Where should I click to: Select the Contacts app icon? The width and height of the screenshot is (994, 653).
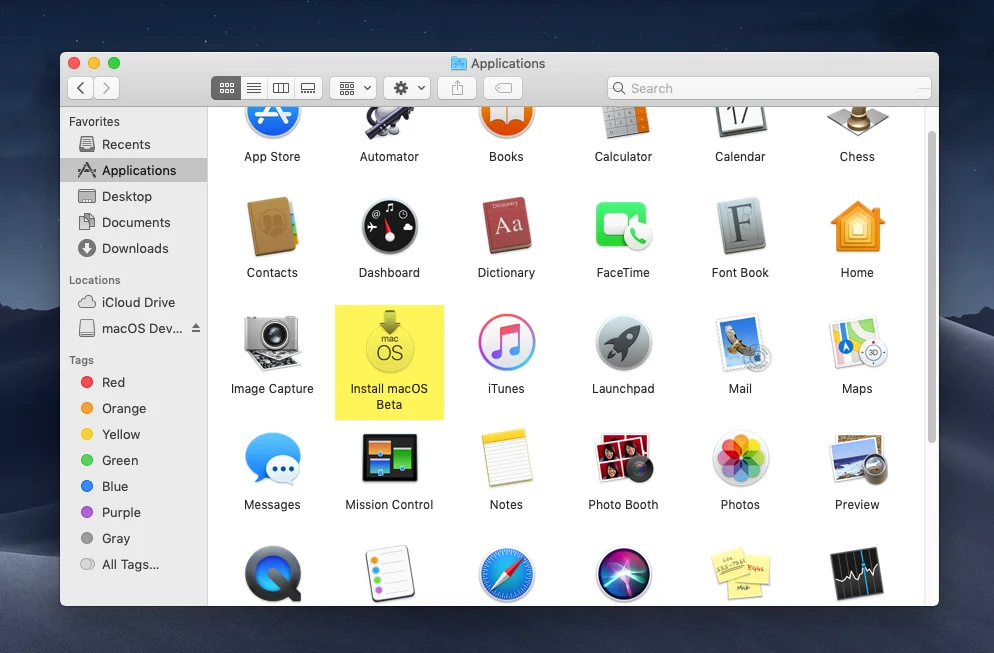coord(273,226)
